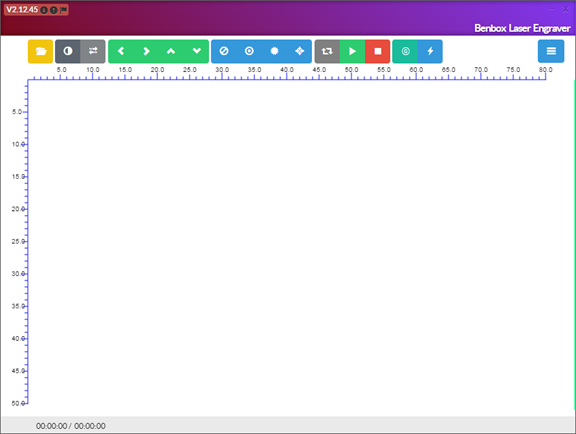Click the first round icon after V2.12.45
Viewport: 576px width, 434px height.
(x=44, y=10)
